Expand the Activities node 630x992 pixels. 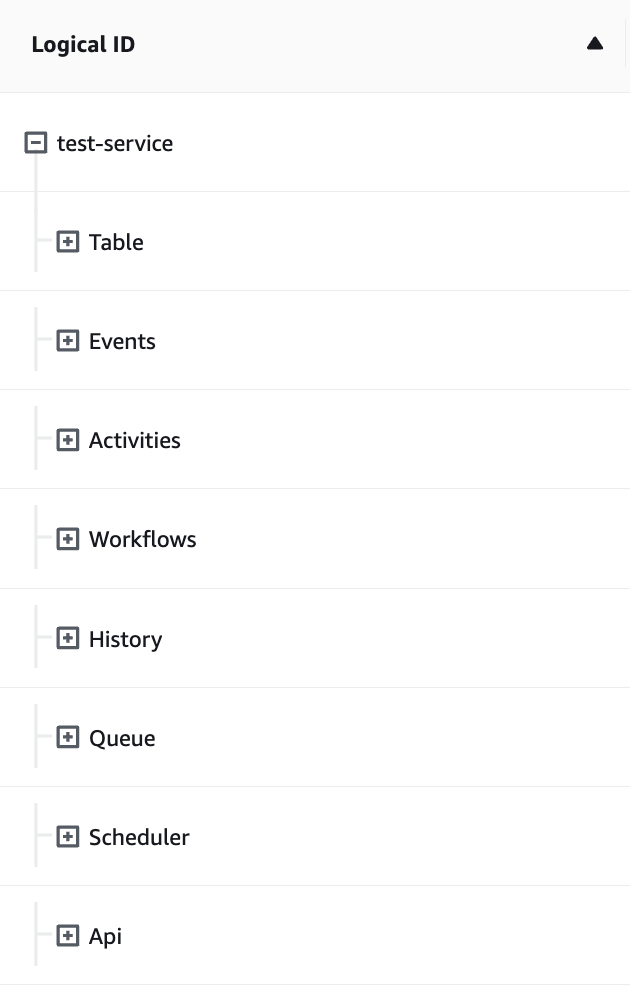click(67, 440)
